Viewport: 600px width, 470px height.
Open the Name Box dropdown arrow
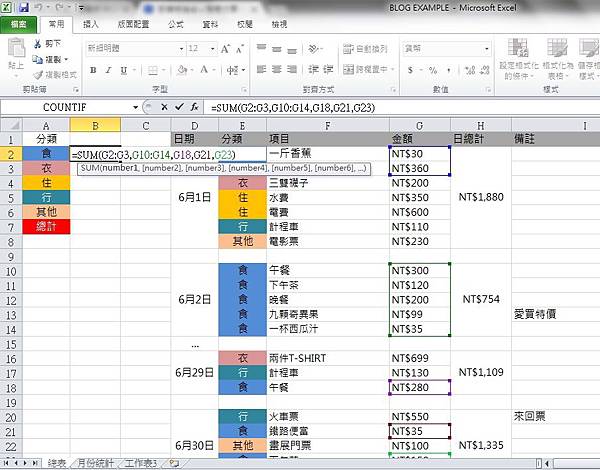[135, 108]
